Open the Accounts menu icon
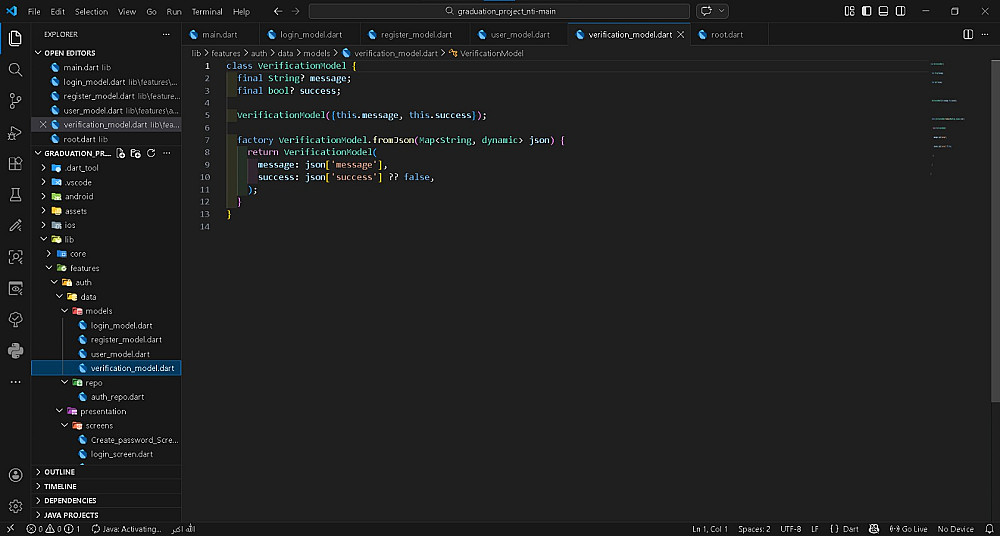Viewport: 1000px width, 536px height. pyautogui.click(x=15, y=475)
